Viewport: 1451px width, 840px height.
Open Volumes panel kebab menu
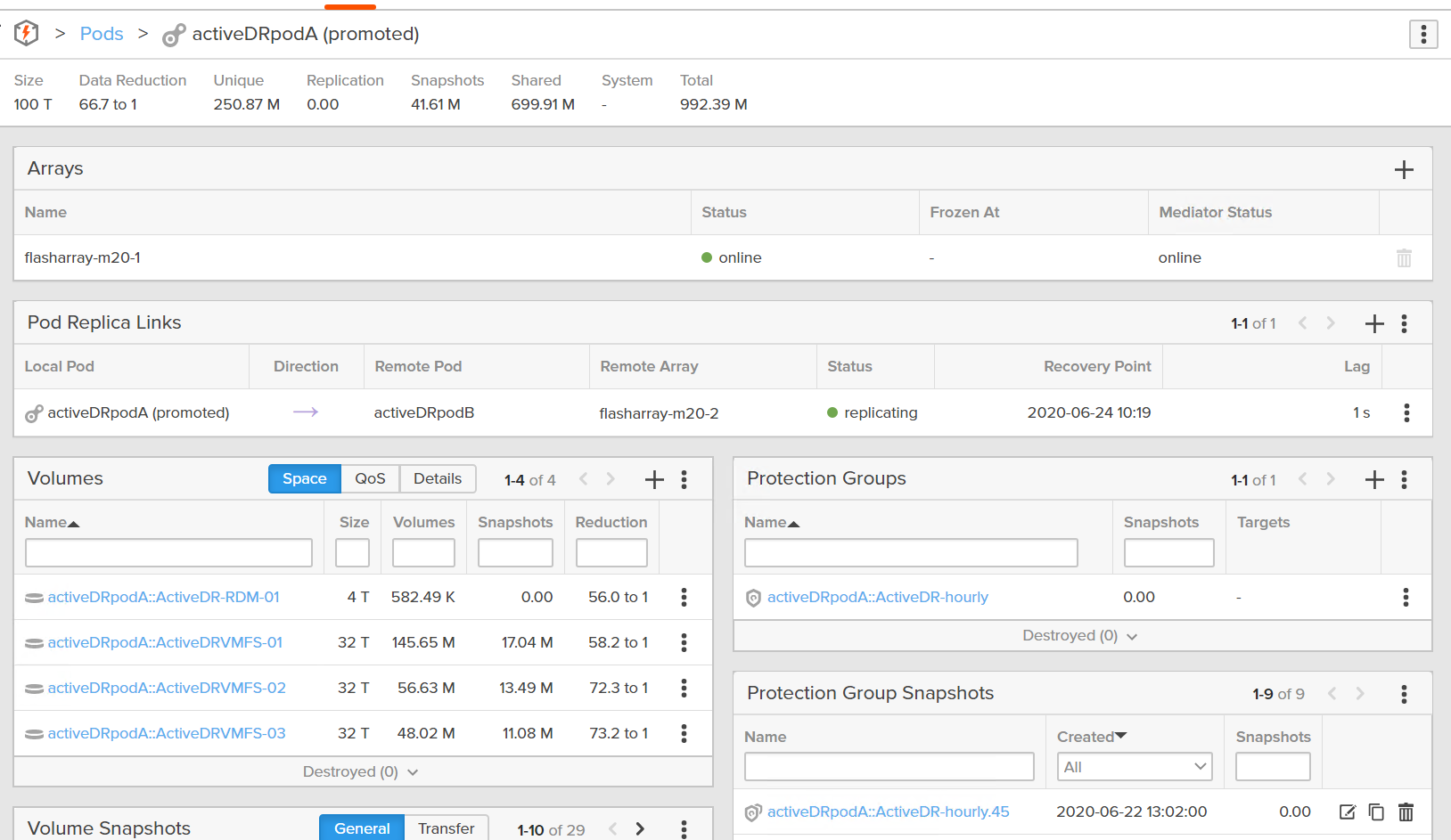click(x=684, y=479)
